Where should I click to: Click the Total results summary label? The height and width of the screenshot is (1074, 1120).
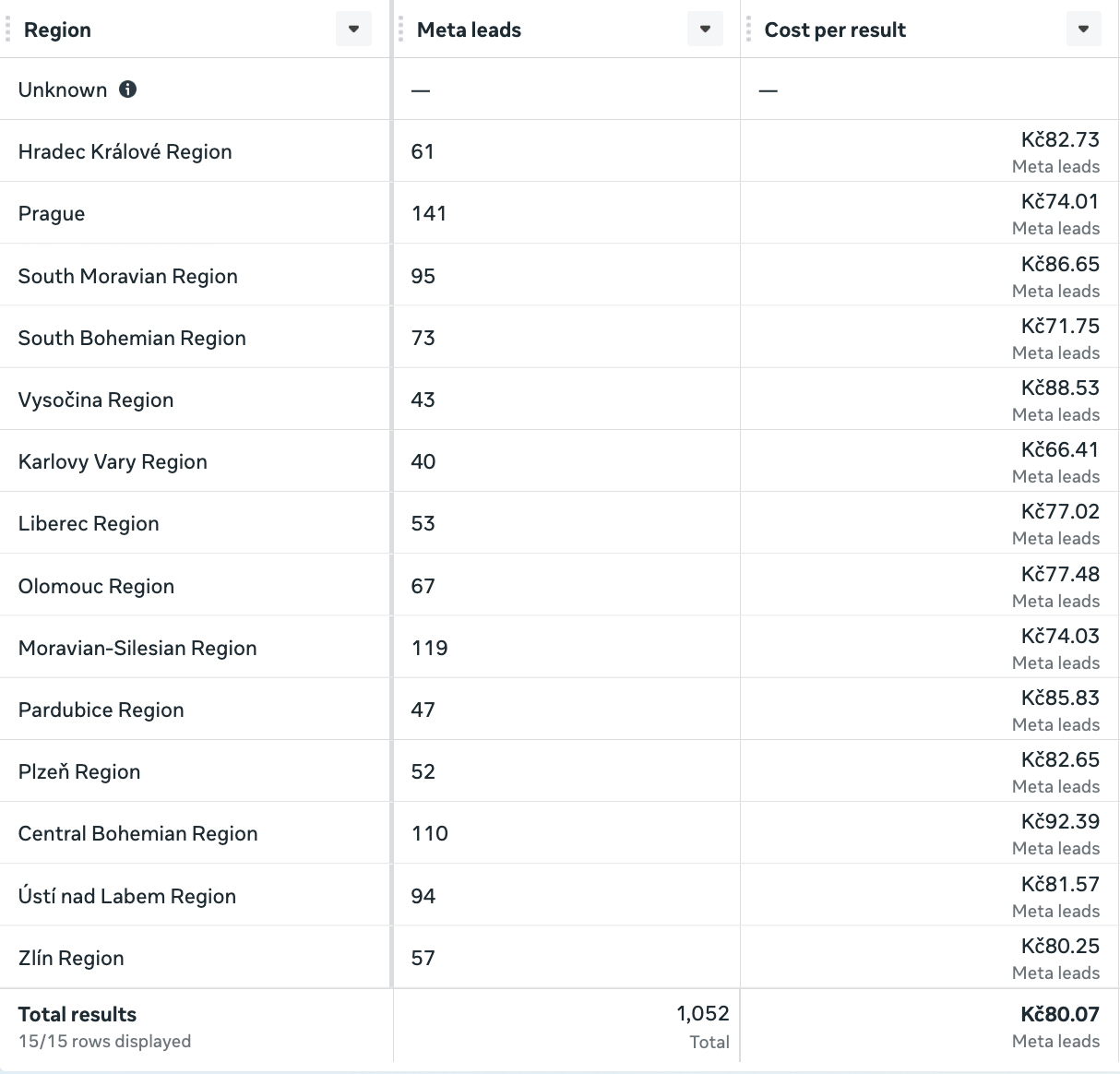(x=77, y=1014)
